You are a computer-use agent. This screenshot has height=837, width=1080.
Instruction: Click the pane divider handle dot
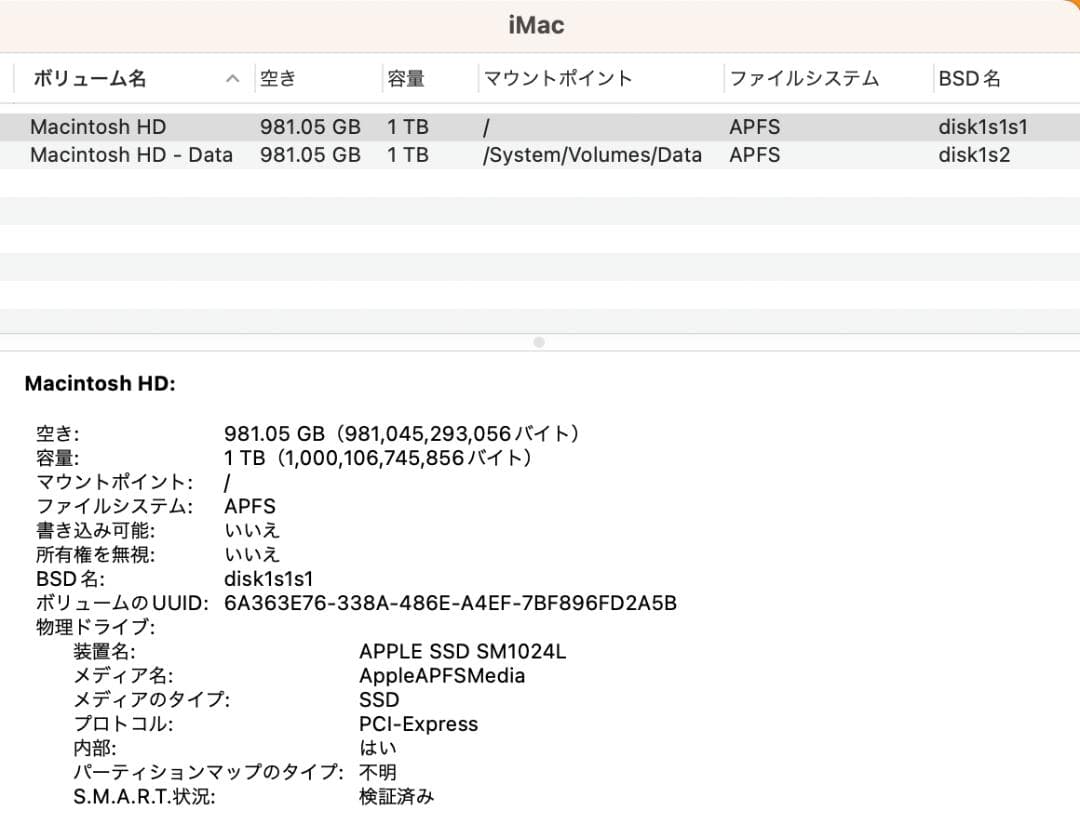click(x=538, y=342)
